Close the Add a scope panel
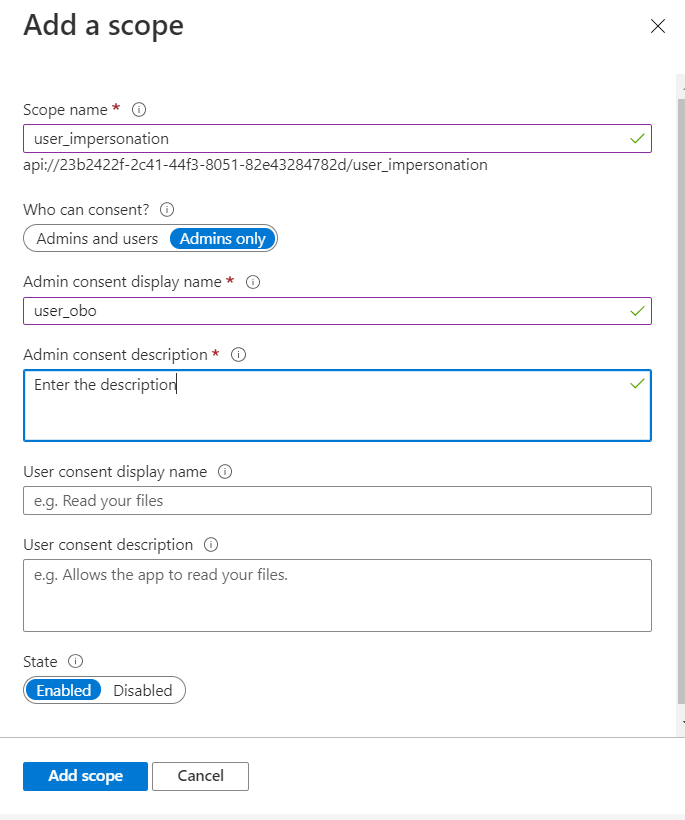The height and width of the screenshot is (820, 685). coord(657,27)
